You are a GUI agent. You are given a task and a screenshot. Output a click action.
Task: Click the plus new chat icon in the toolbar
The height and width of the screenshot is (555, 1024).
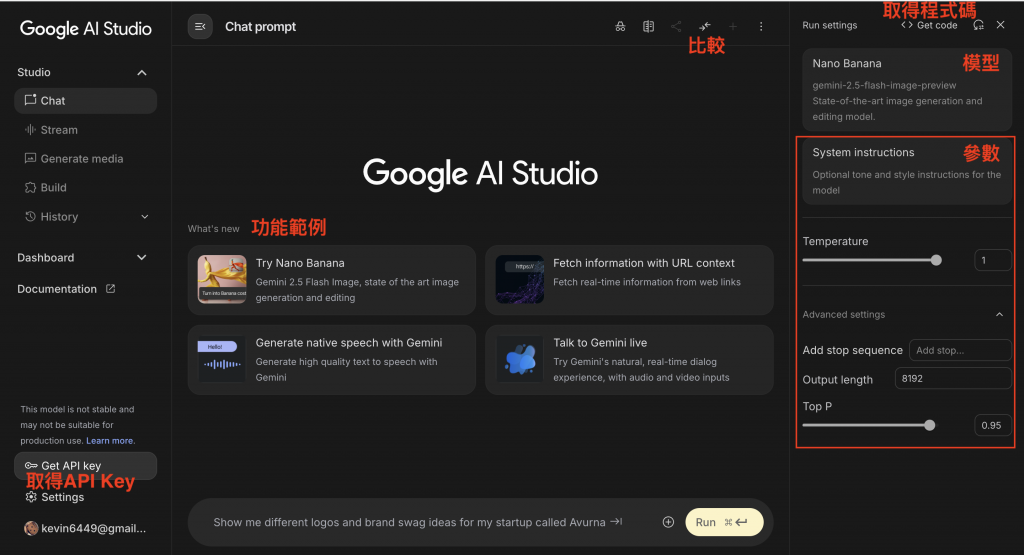733,27
